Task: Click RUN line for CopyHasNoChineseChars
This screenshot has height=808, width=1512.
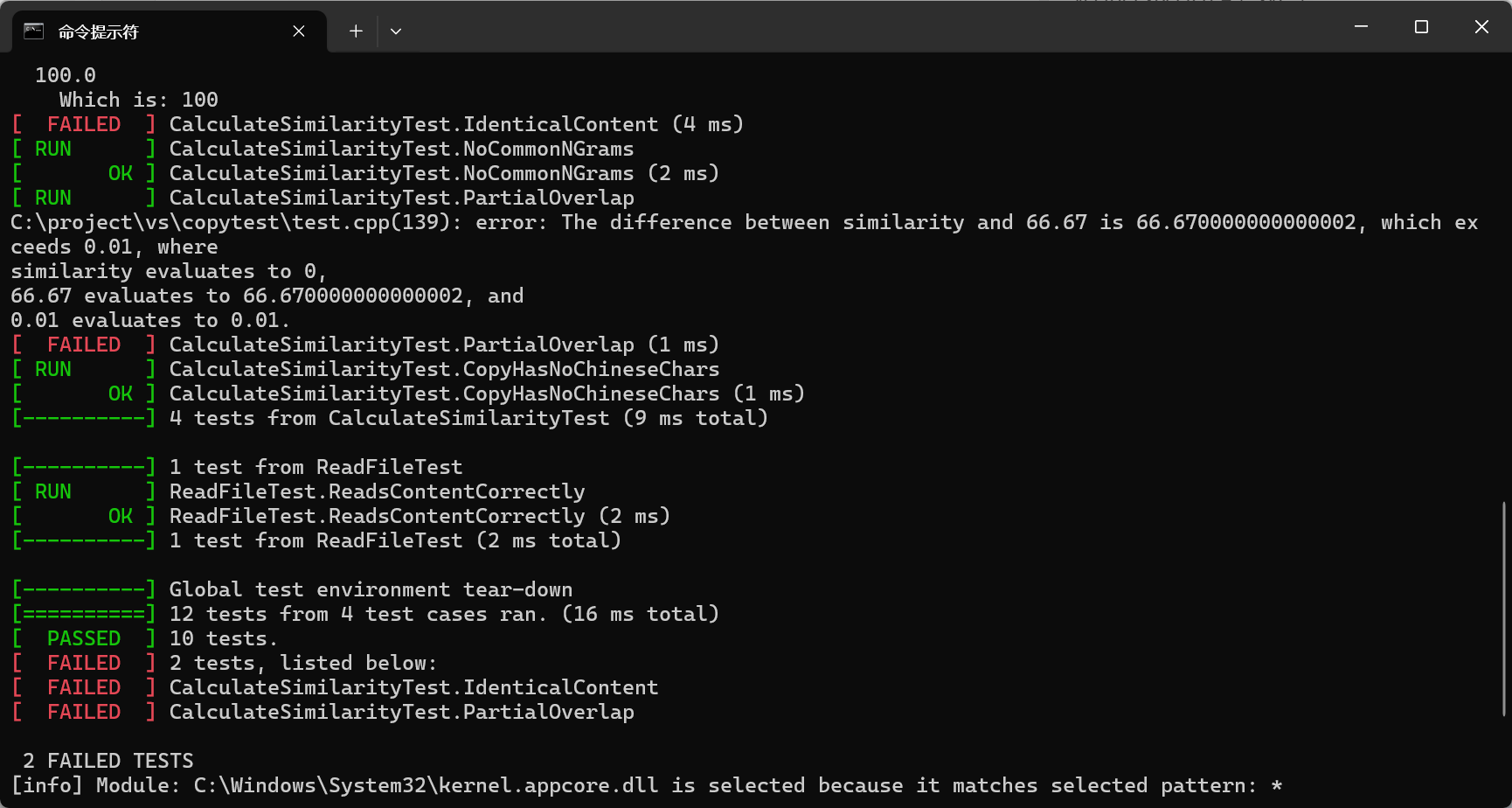Action: 365,369
